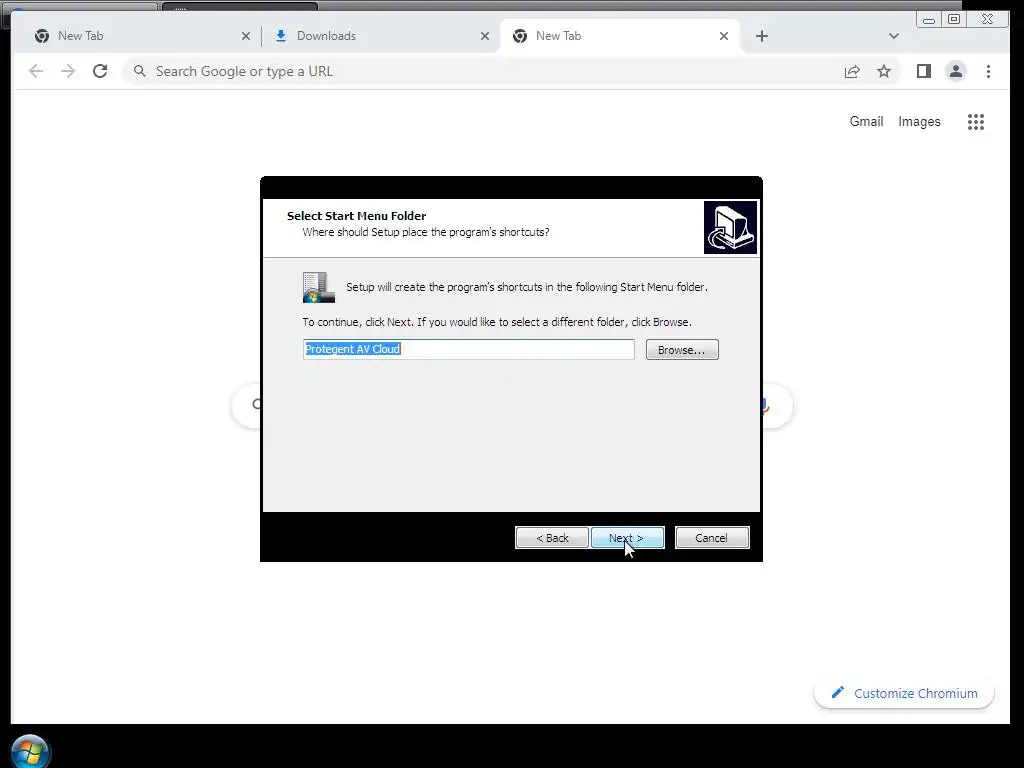Click the browser back arrow
This screenshot has height=768, width=1024.
point(36,71)
